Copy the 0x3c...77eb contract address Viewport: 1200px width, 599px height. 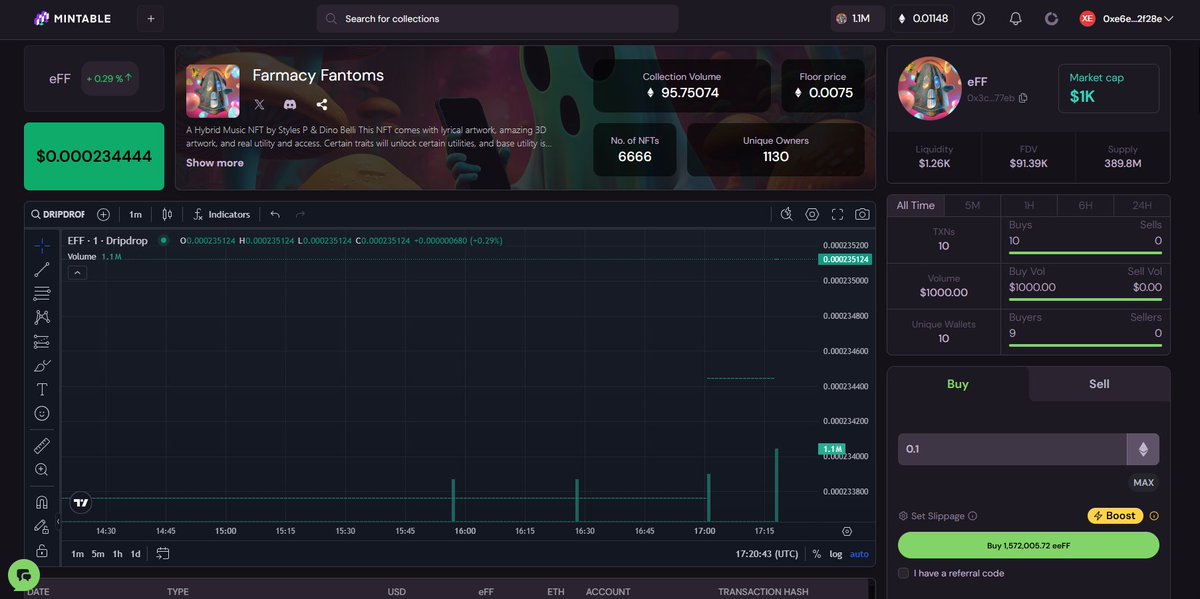[x=1023, y=98]
